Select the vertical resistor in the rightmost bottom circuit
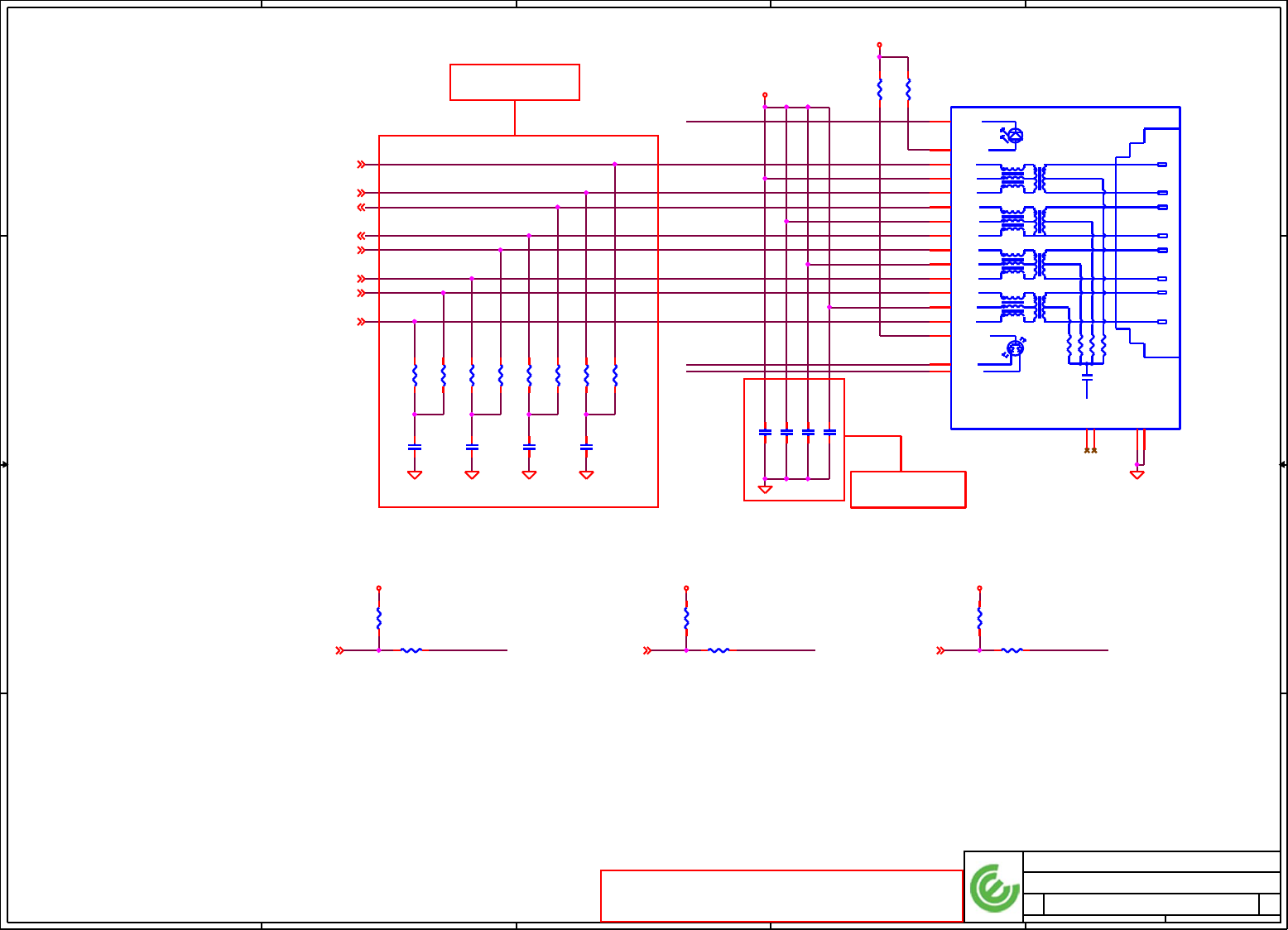This screenshot has width=1288, height=930. (x=979, y=618)
